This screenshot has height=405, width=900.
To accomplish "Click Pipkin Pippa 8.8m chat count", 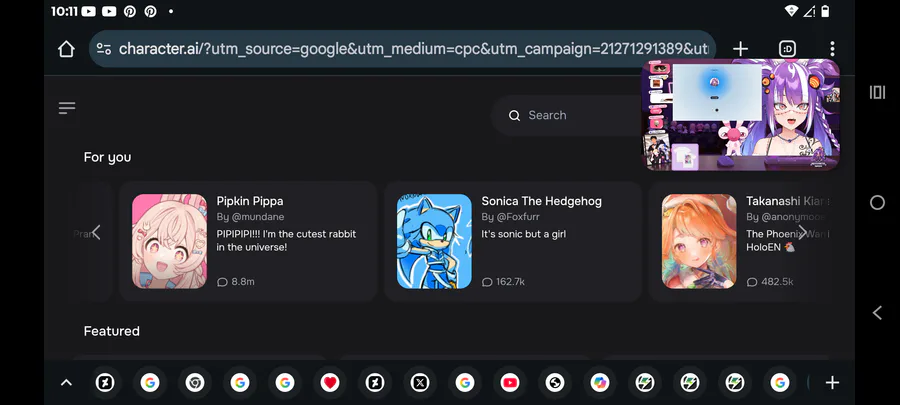I will 236,282.
